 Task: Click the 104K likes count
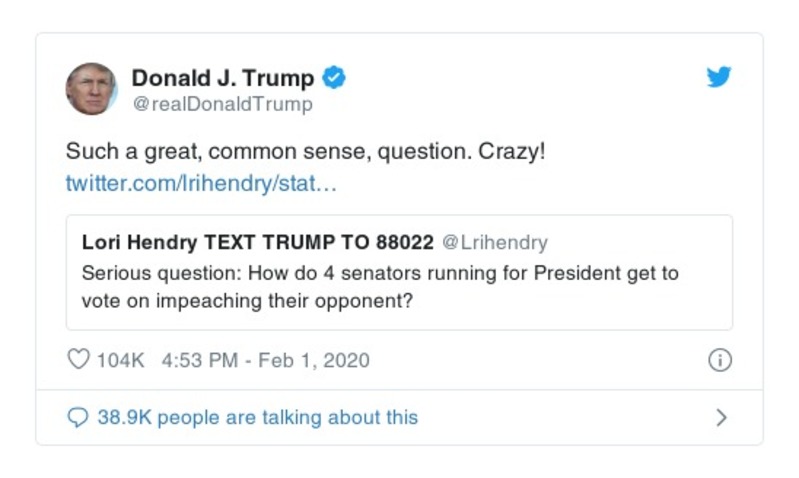click(x=120, y=361)
